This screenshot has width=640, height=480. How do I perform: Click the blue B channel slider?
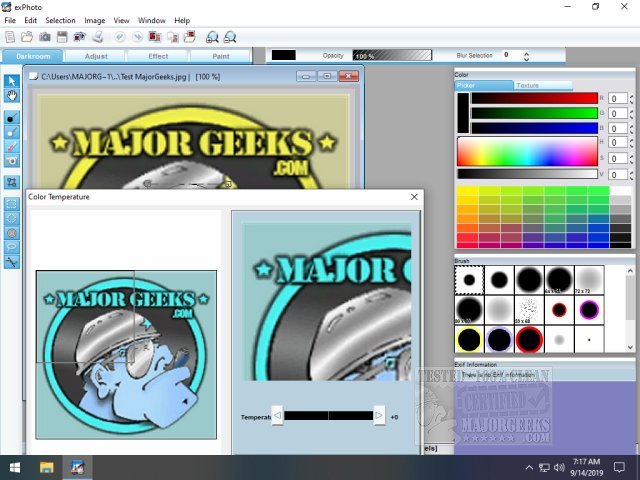point(535,128)
